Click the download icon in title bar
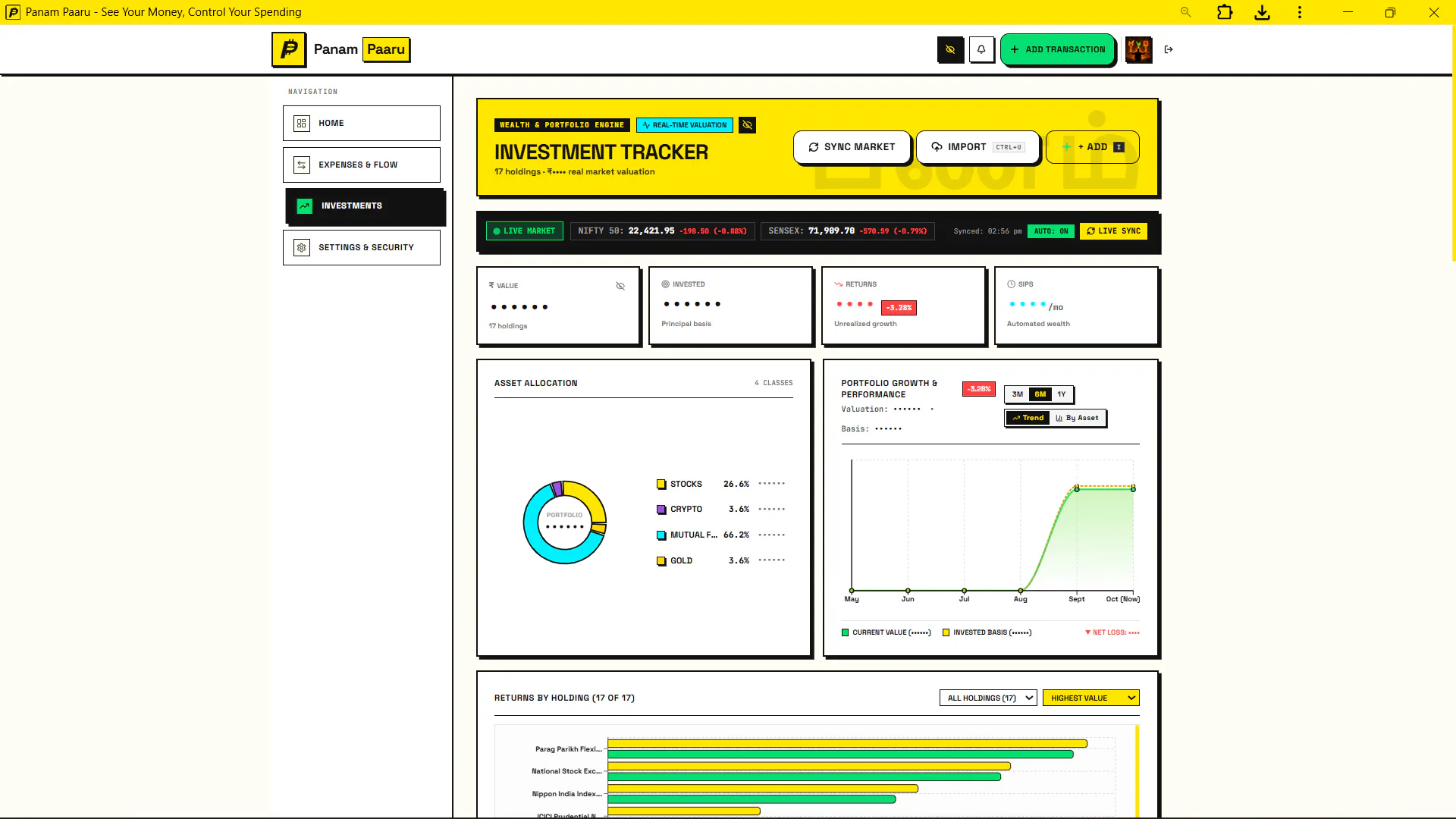 (x=1262, y=12)
